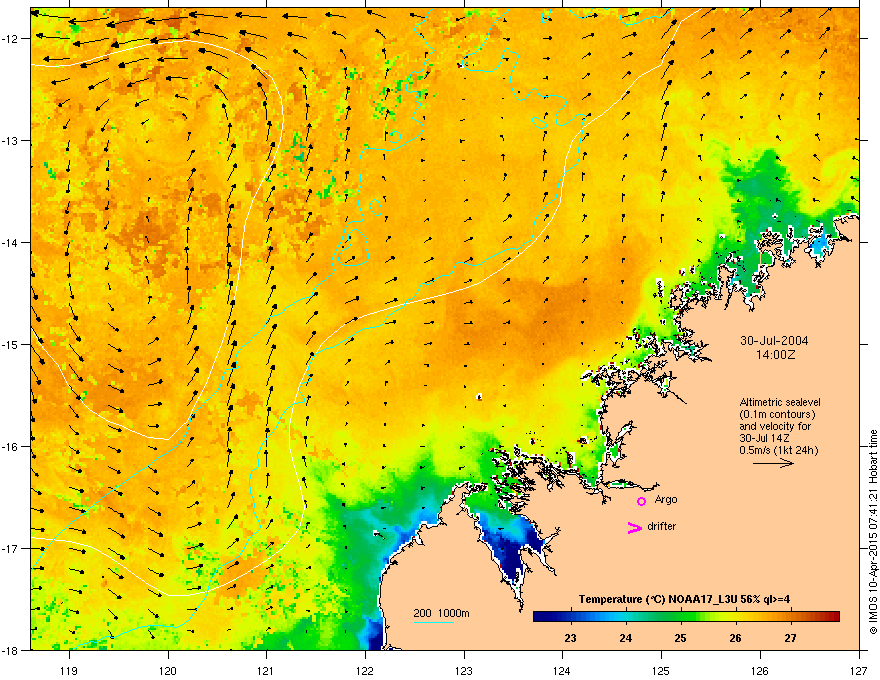Click longitude axis label 125
The height and width of the screenshot is (680, 880).
click(x=661, y=670)
